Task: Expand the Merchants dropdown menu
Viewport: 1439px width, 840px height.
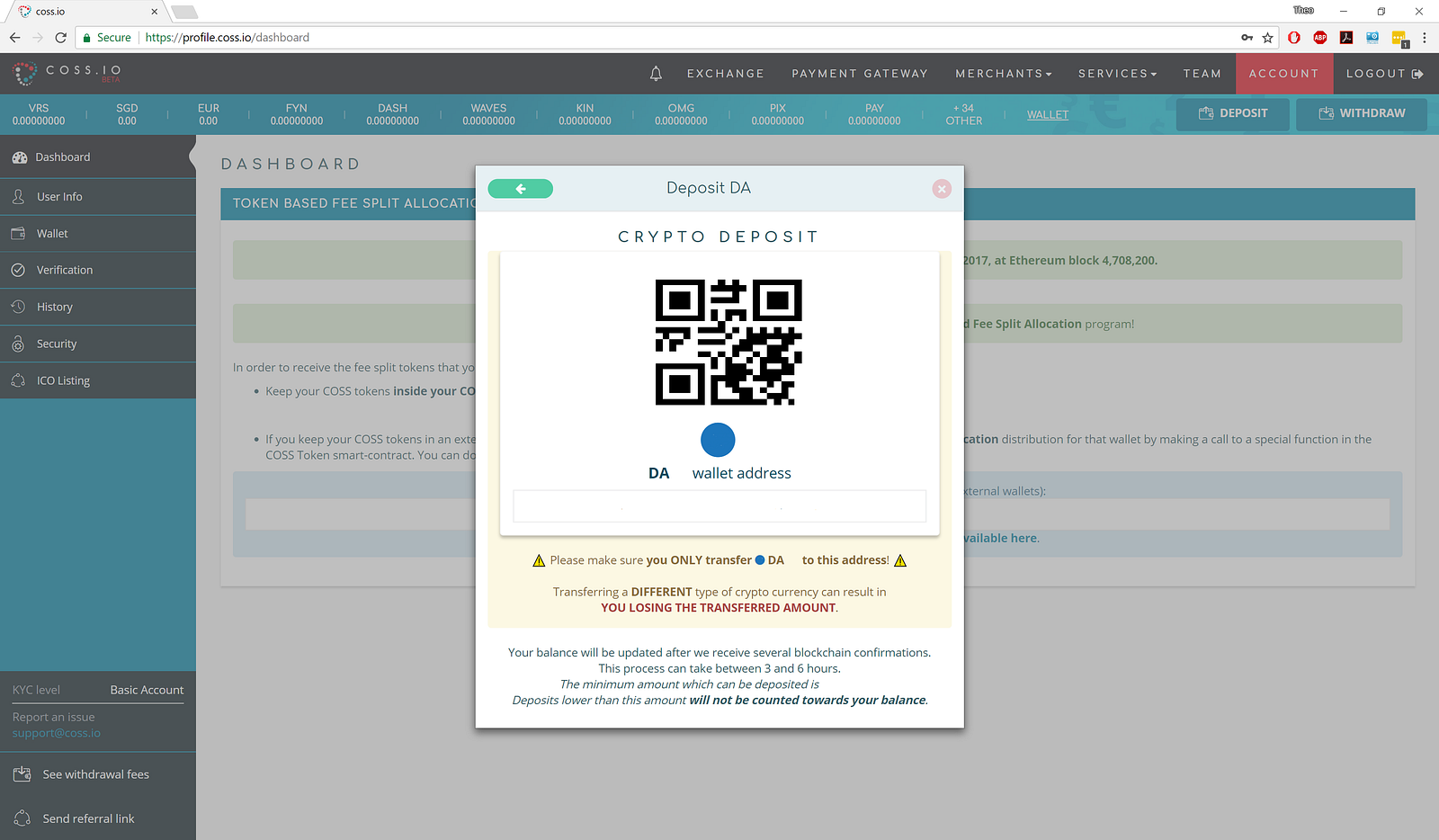Action: (1004, 74)
